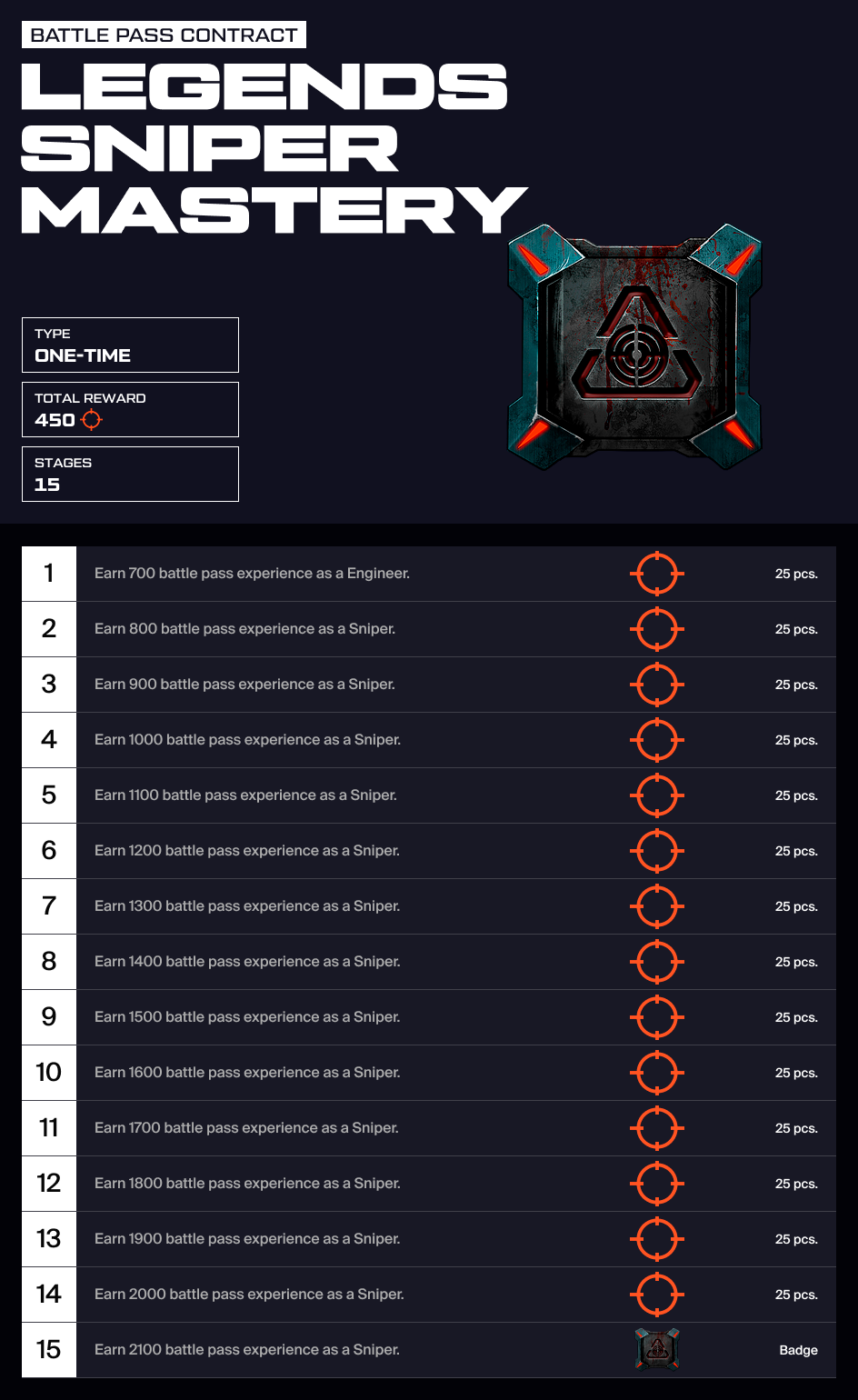The image size is (858, 1400).
Task: Click the 'Earn 700 battle pass experience' Engineer text
Action: pyautogui.click(x=252, y=574)
